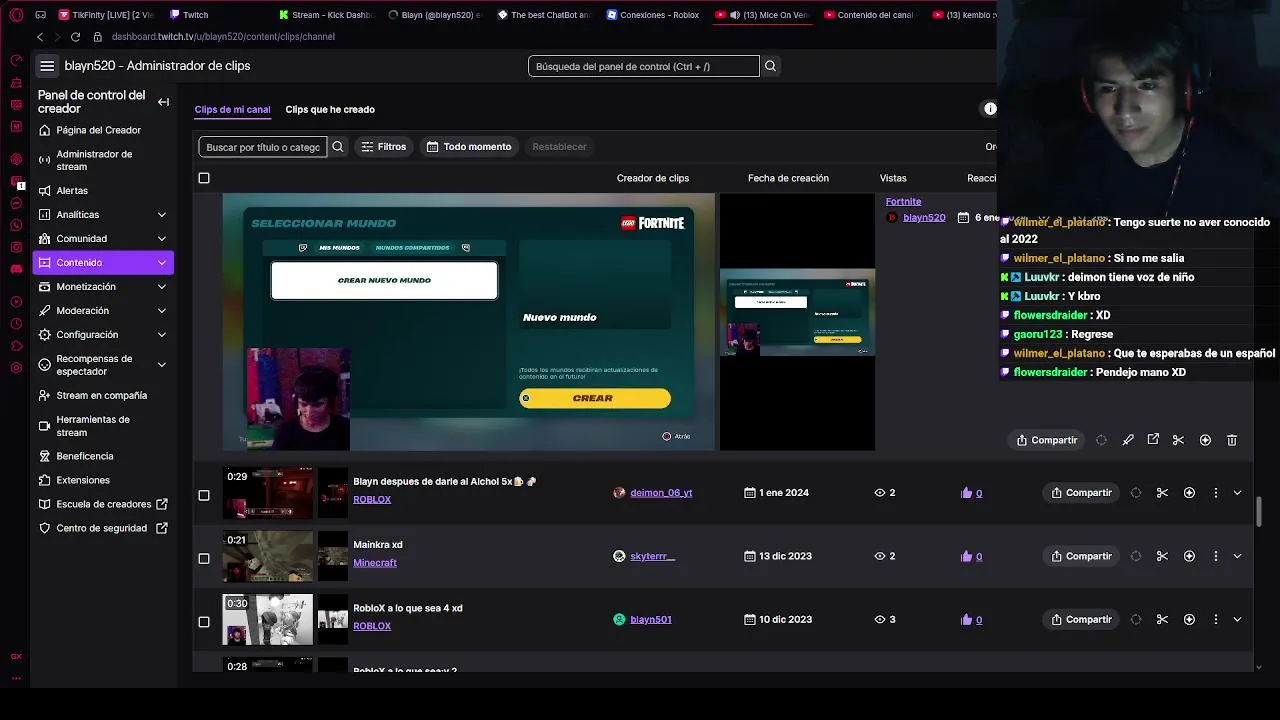The height and width of the screenshot is (720, 1280).
Task: Switch to the Stream - Kick Dashboard browser tab
Action: pos(325,15)
